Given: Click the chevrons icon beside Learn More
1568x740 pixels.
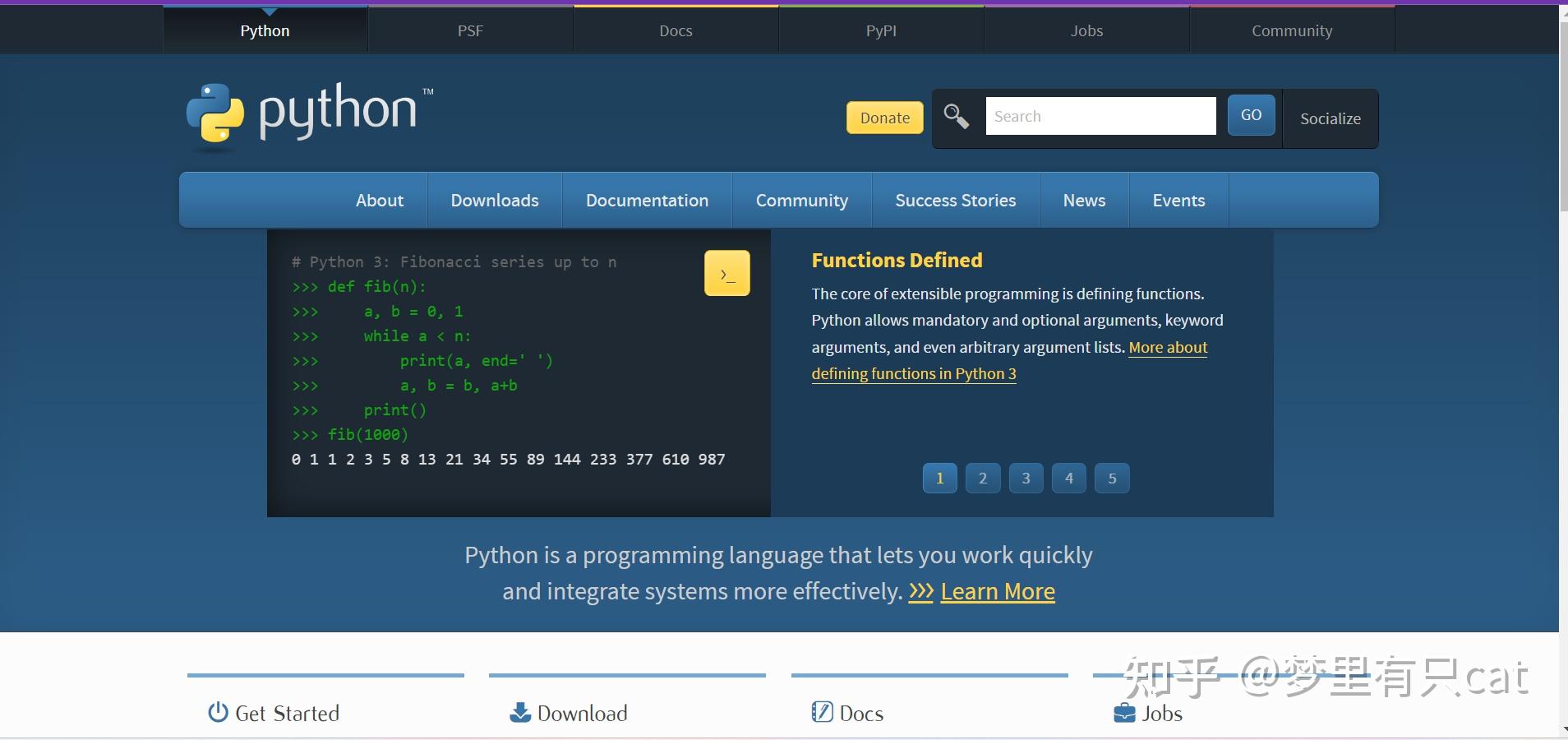Looking at the screenshot, I should pyautogui.click(x=920, y=590).
